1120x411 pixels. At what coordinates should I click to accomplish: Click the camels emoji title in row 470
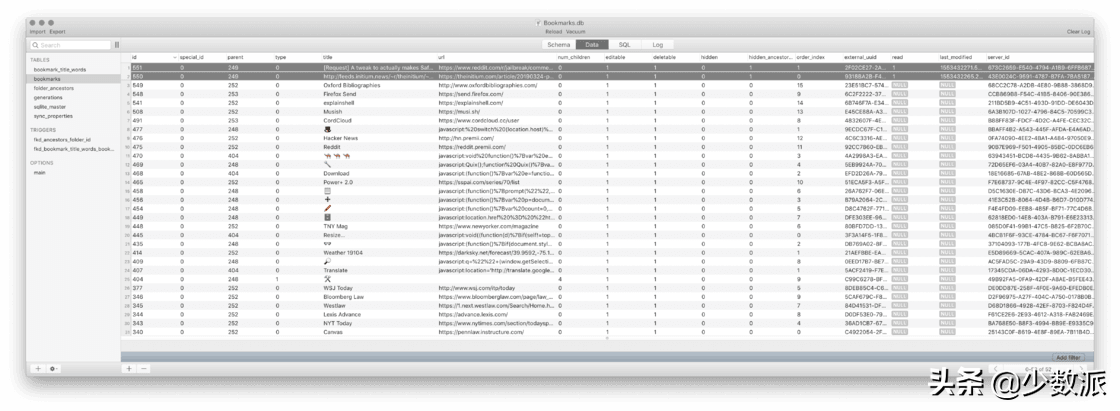tap(336, 155)
